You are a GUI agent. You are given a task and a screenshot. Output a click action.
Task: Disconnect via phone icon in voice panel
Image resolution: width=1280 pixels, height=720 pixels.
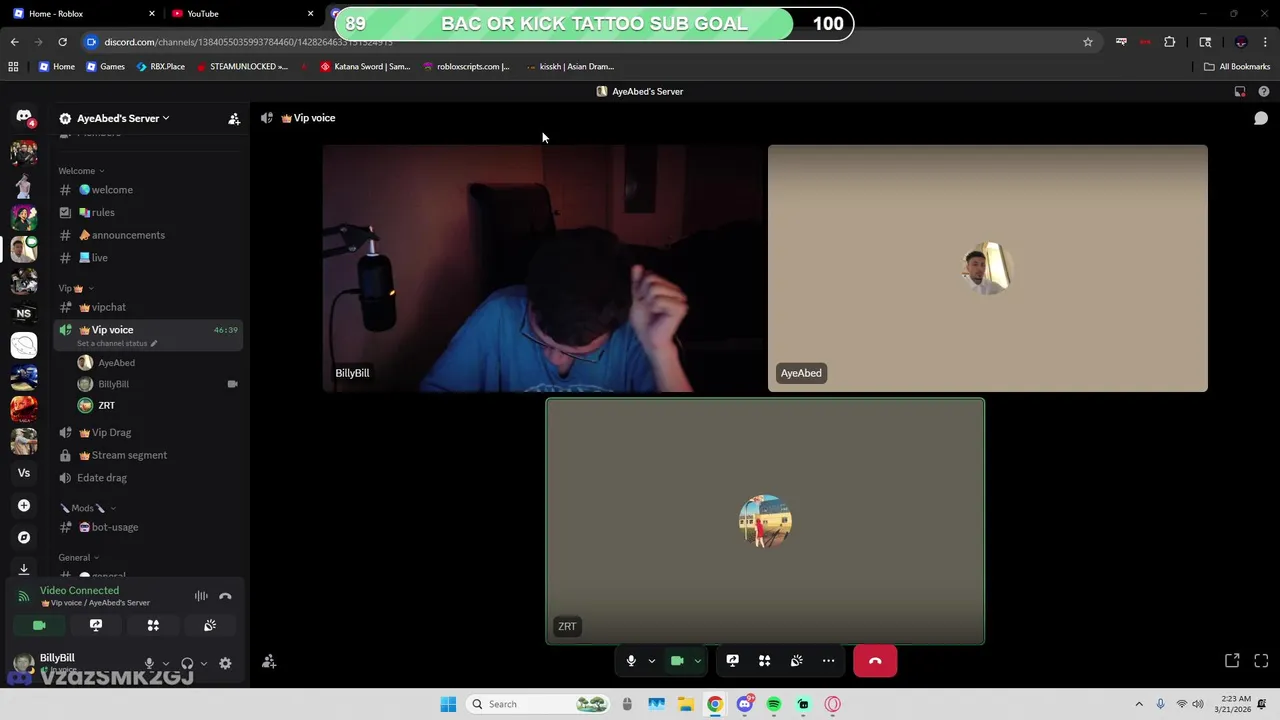(x=225, y=596)
